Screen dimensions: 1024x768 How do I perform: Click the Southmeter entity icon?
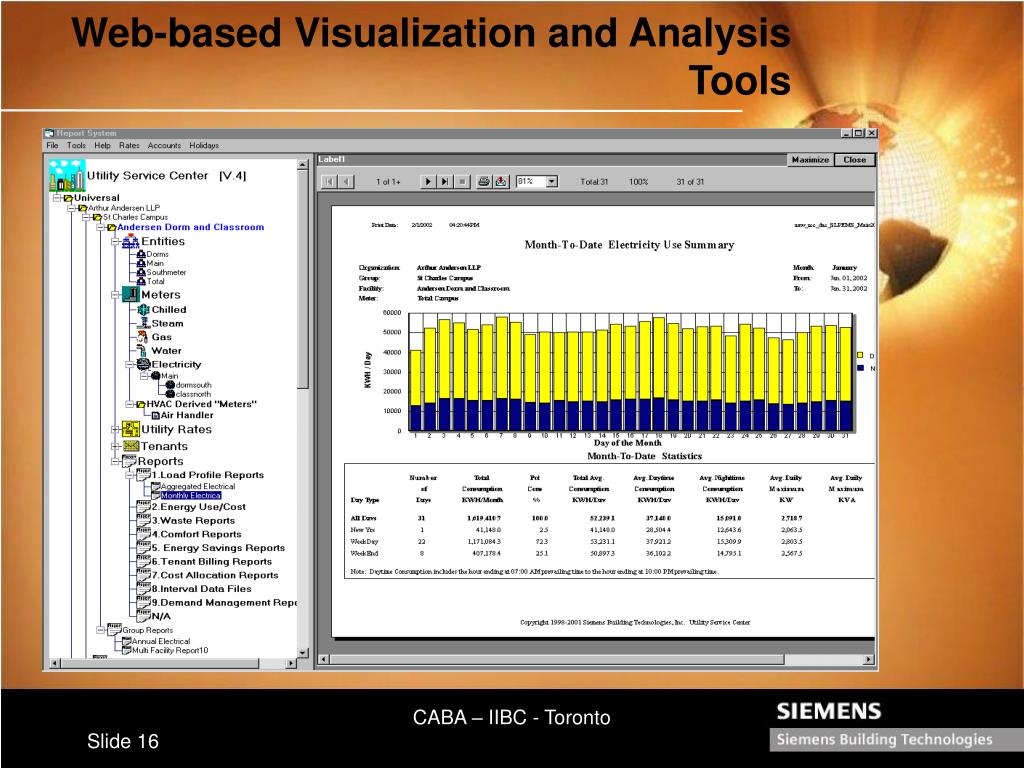(141, 272)
